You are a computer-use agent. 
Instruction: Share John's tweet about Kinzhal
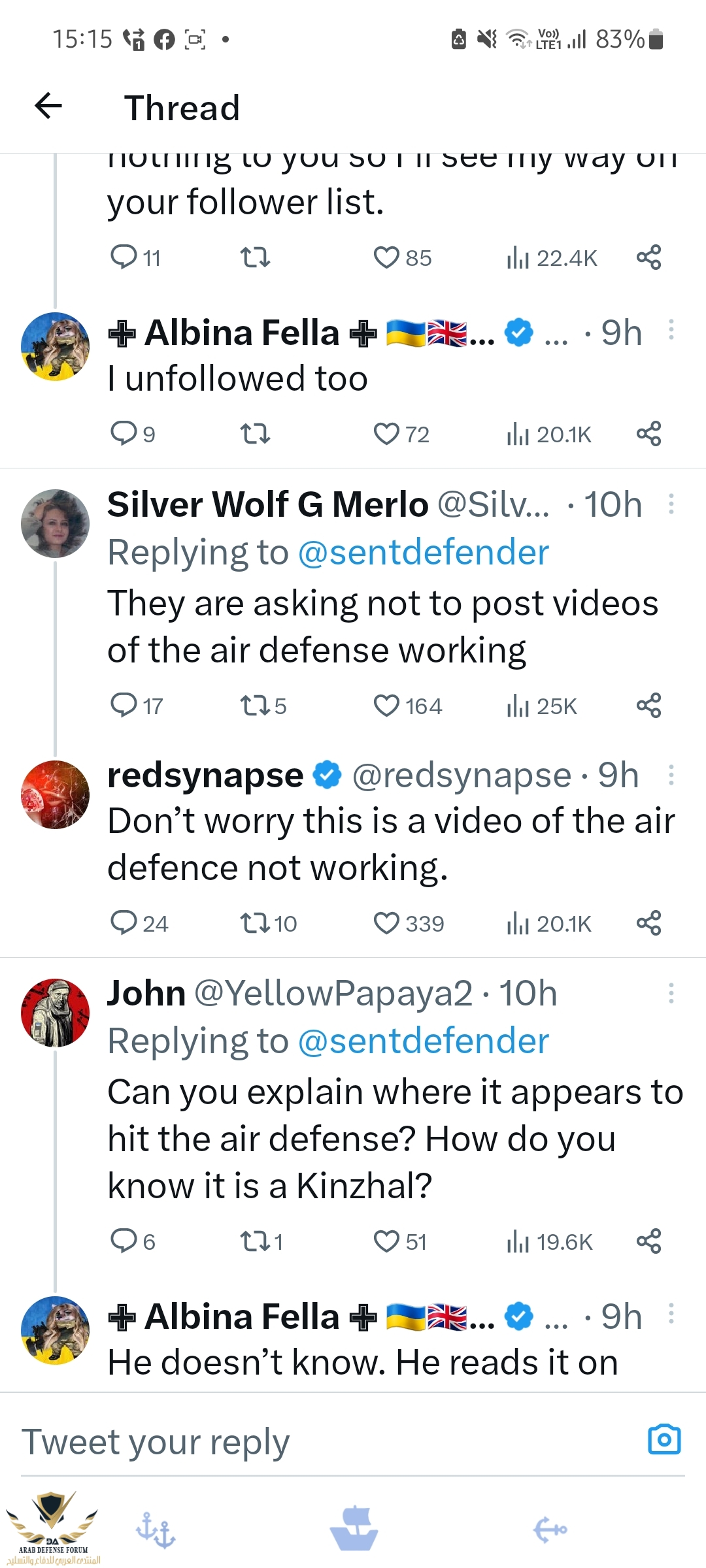click(x=648, y=1241)
